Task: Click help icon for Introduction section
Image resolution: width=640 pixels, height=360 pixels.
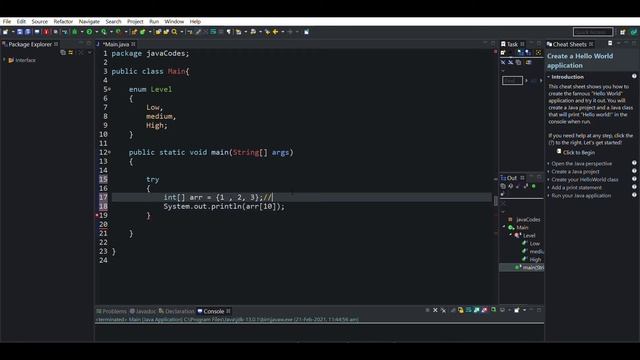Action: tap(634, 76)
